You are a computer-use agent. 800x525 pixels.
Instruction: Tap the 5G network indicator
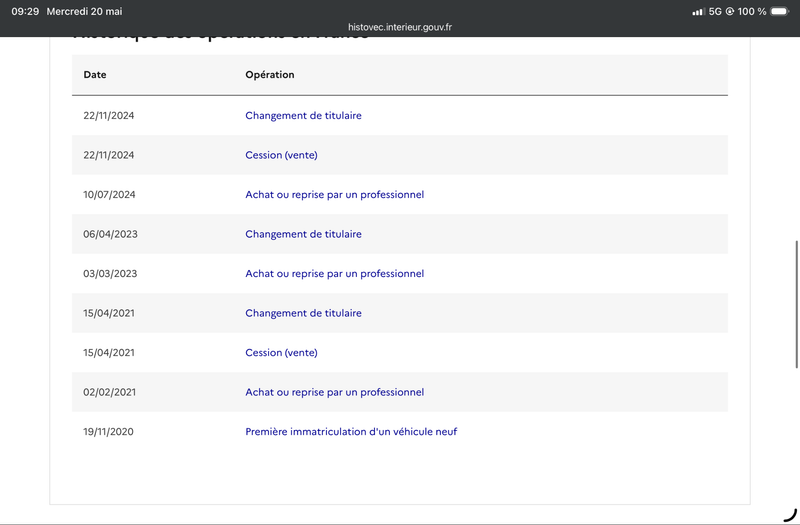click(715, 11)
